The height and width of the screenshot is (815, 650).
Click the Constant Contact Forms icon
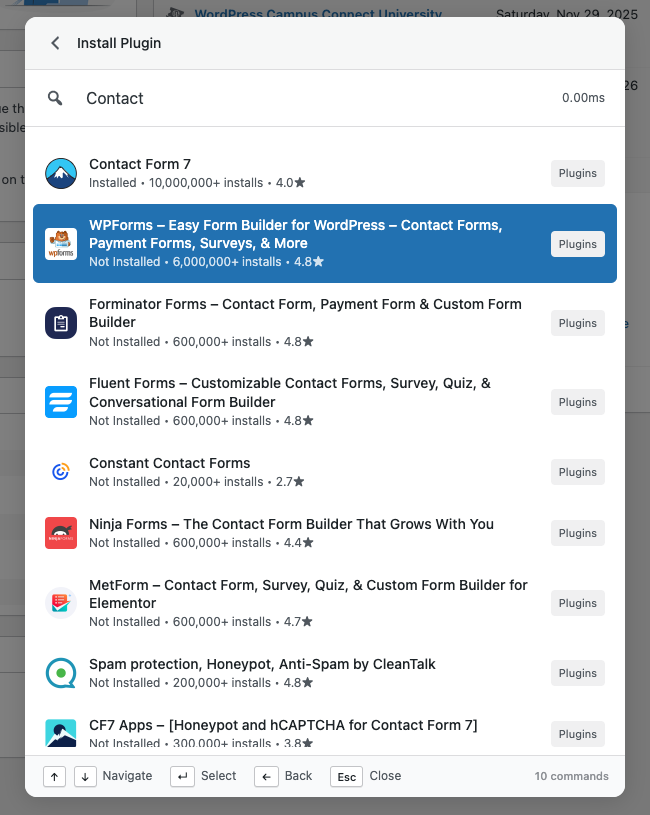[60, 471]
